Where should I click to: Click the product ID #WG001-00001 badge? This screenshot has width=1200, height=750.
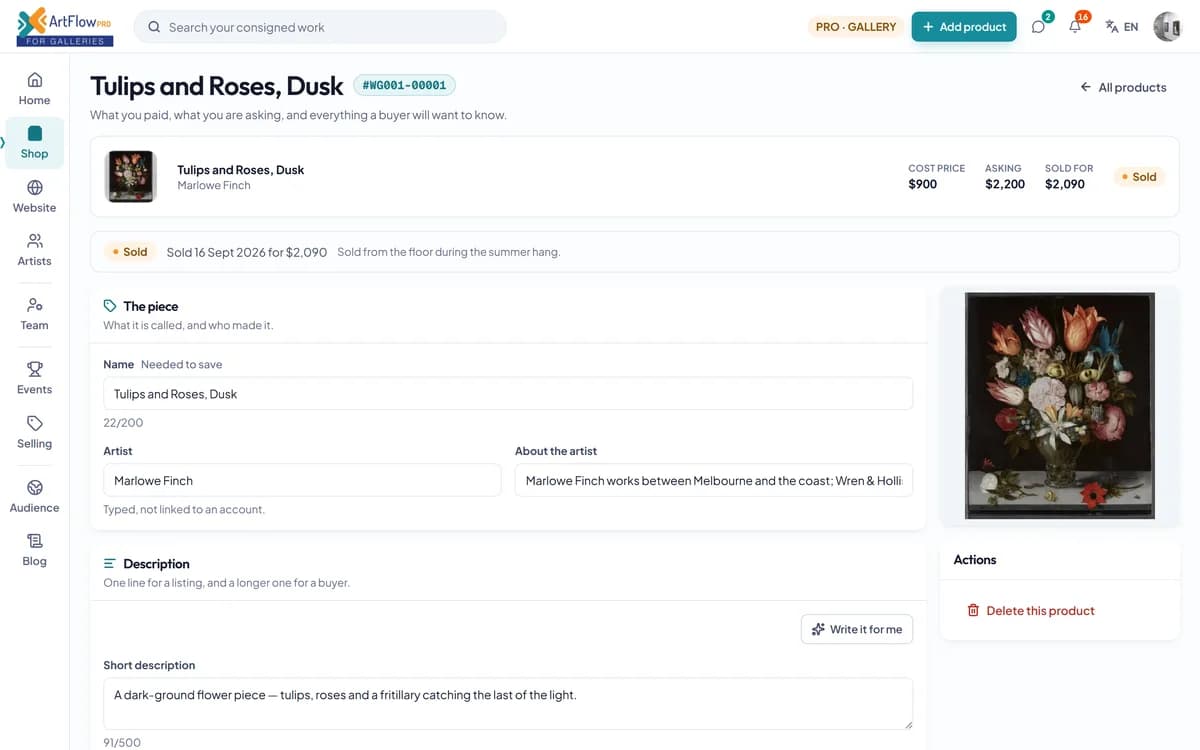[404, 86]
